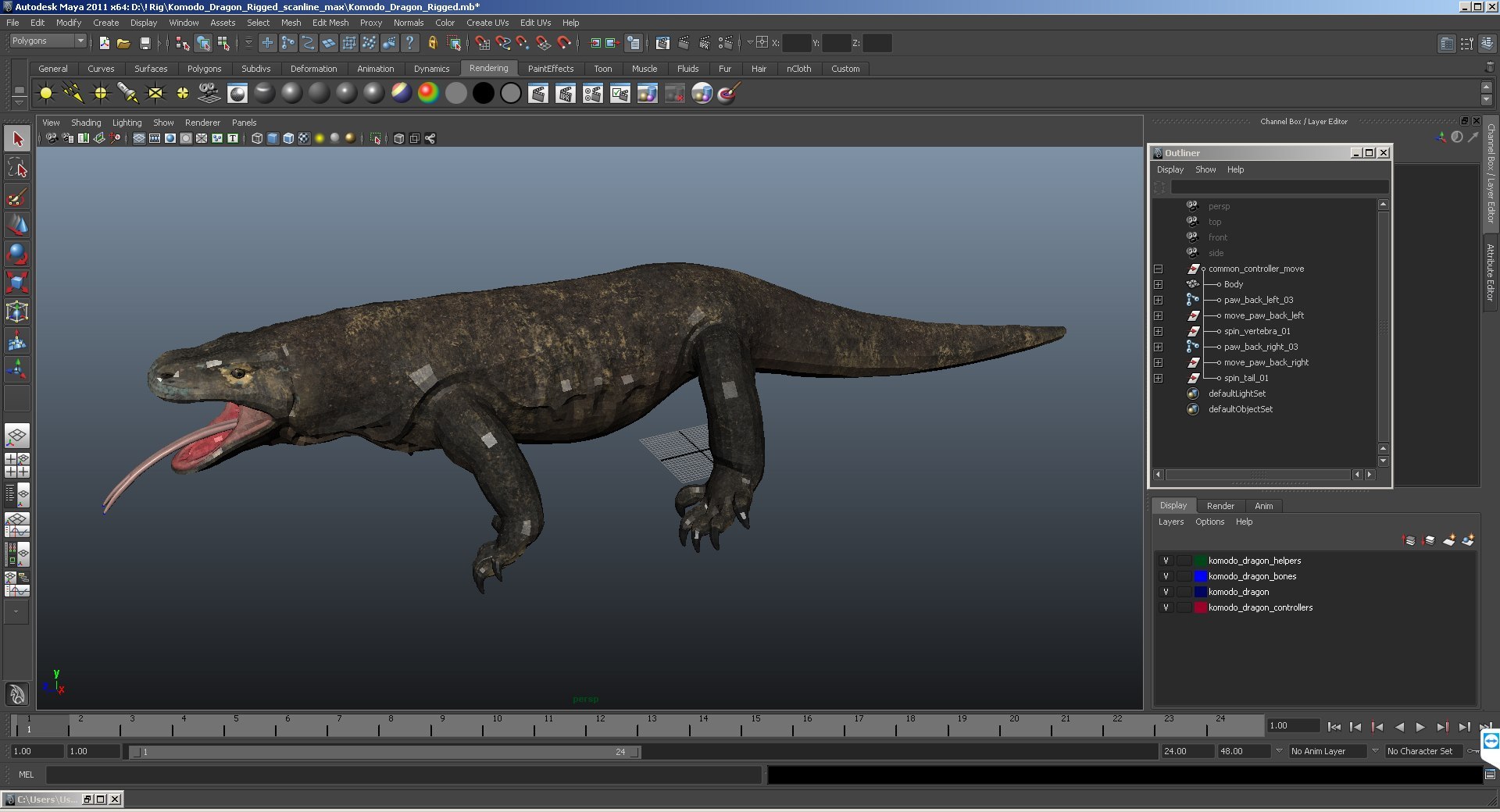The height and width of the screenshot is (812, 1500).
Task: Toggle display type box of komodo_dragon_bones layer
Action: [x=1184, y=576]
